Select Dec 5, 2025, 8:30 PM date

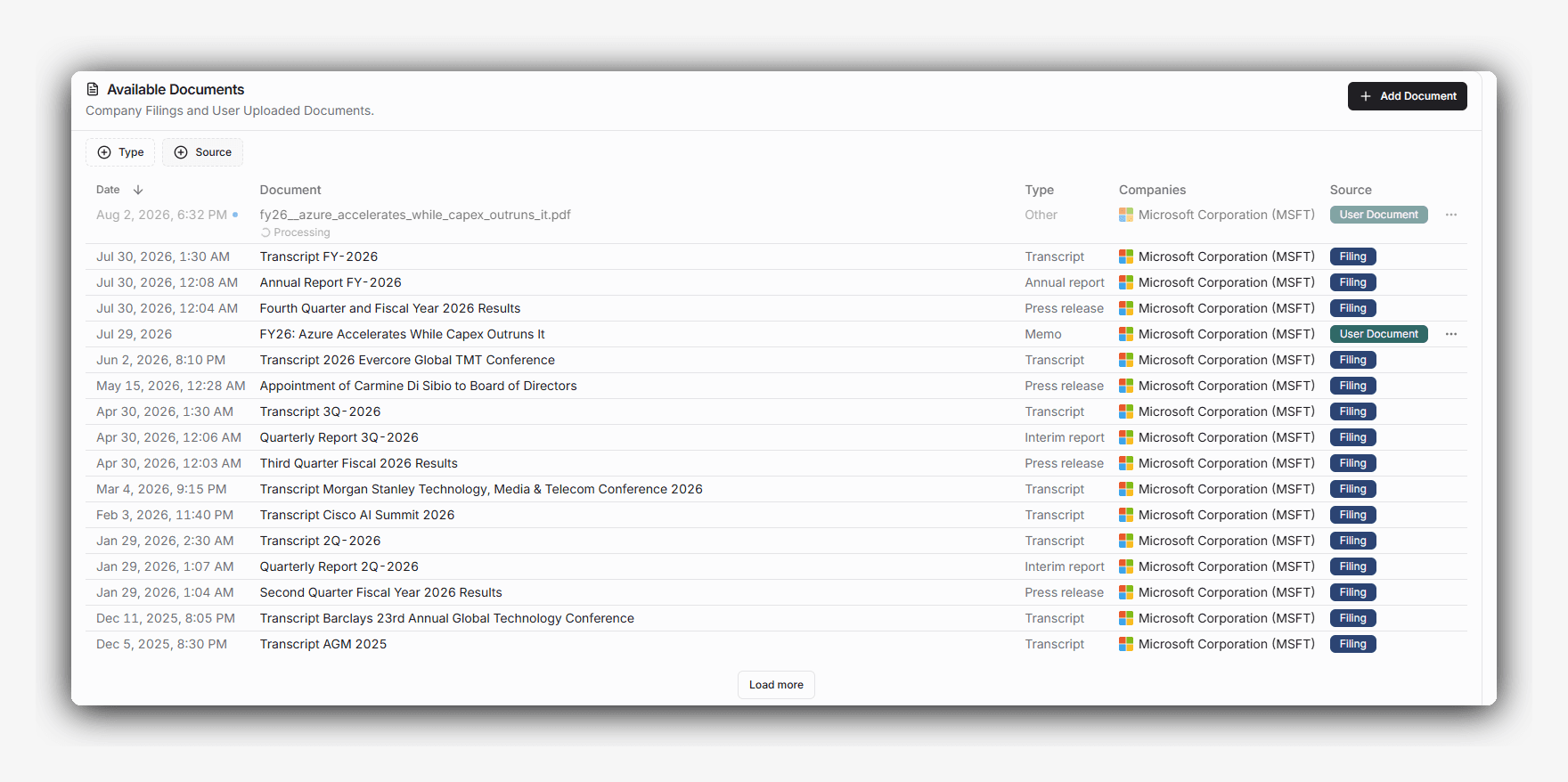161,644
